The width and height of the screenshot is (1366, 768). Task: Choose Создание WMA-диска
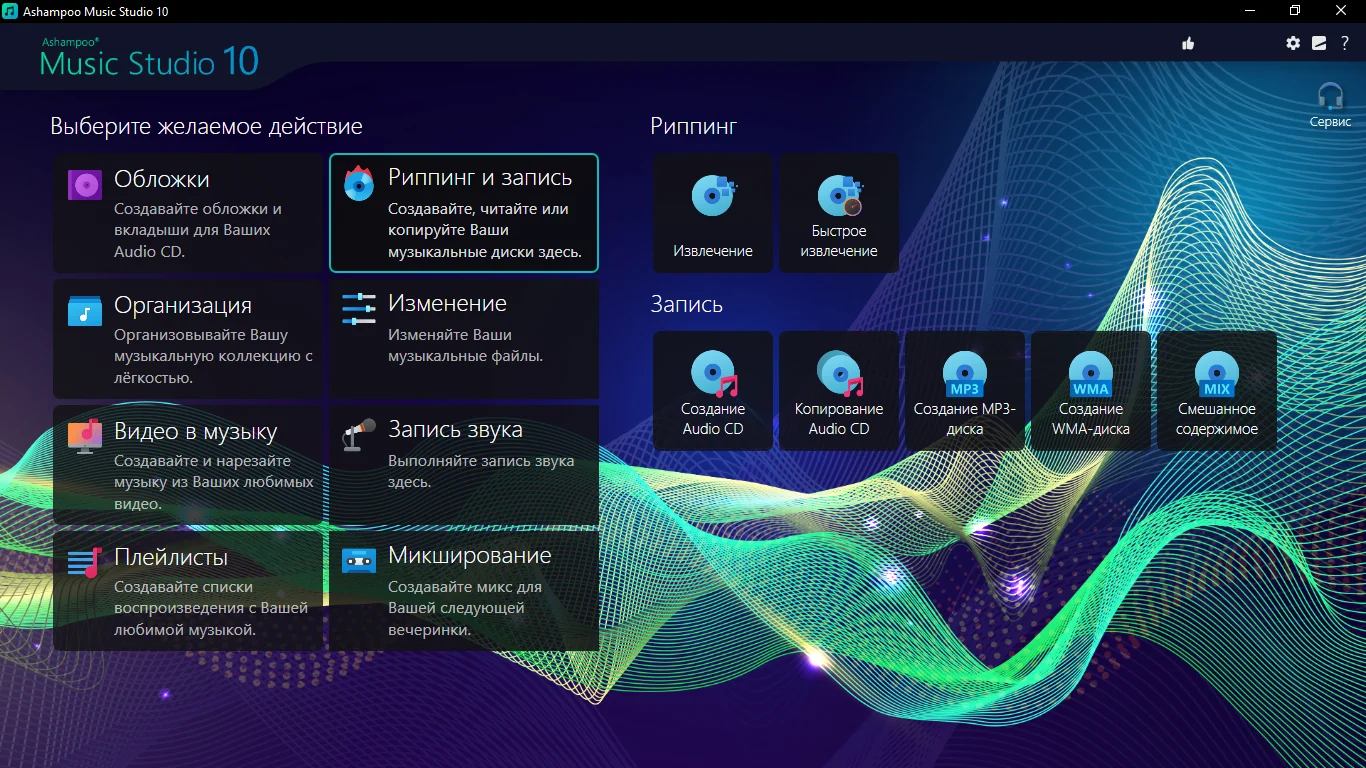[1091, 391]
